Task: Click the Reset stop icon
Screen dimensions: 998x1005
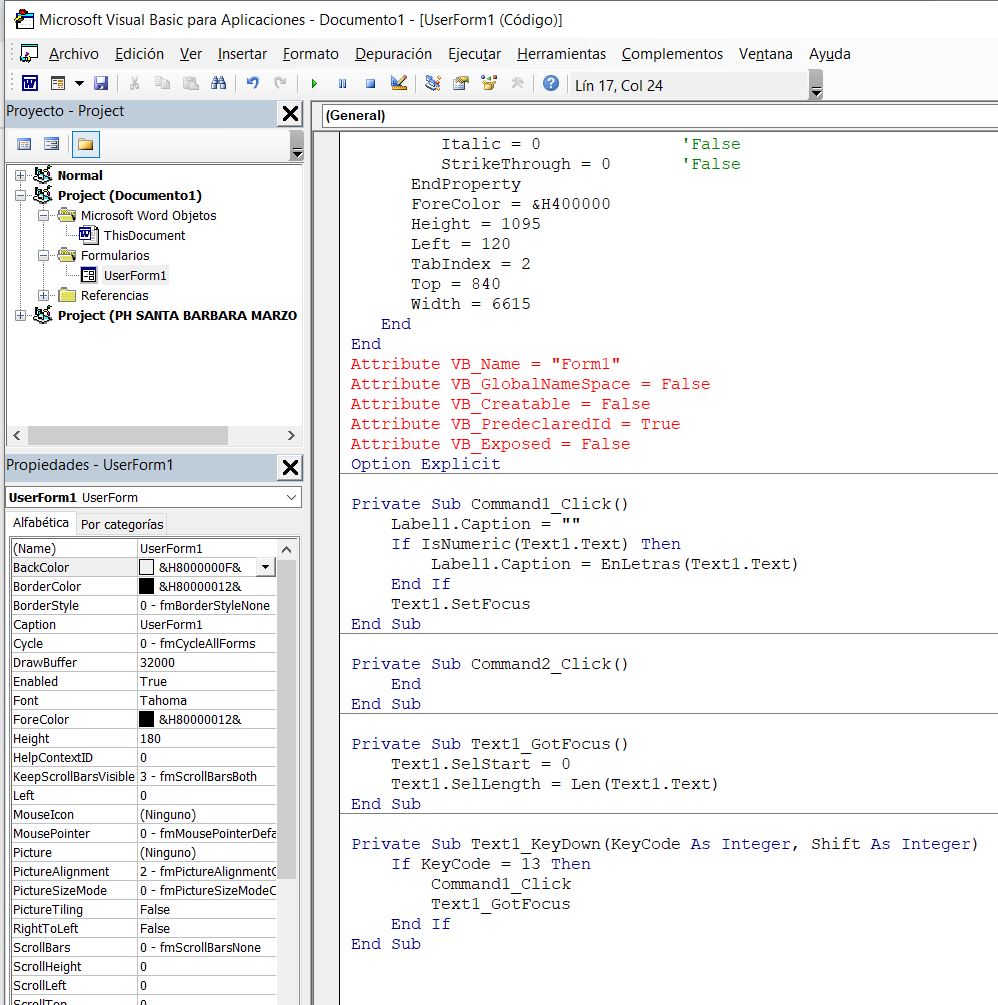Action: [370, 84]
